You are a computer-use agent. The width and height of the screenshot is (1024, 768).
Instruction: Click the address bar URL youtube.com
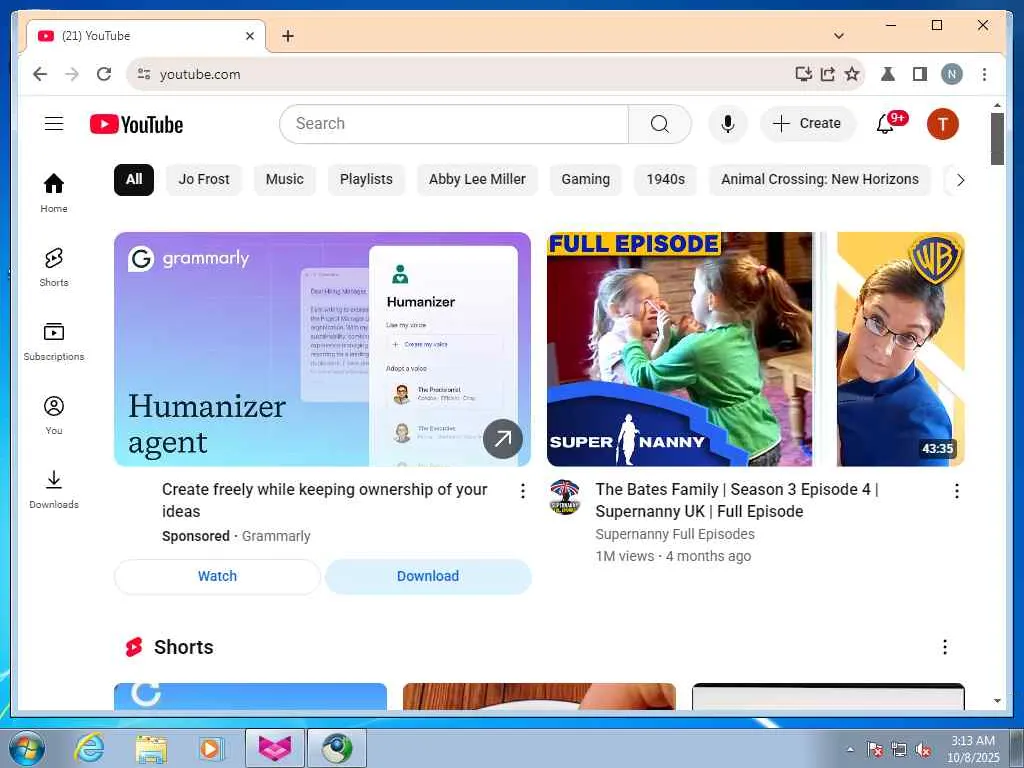click(200, 74)
